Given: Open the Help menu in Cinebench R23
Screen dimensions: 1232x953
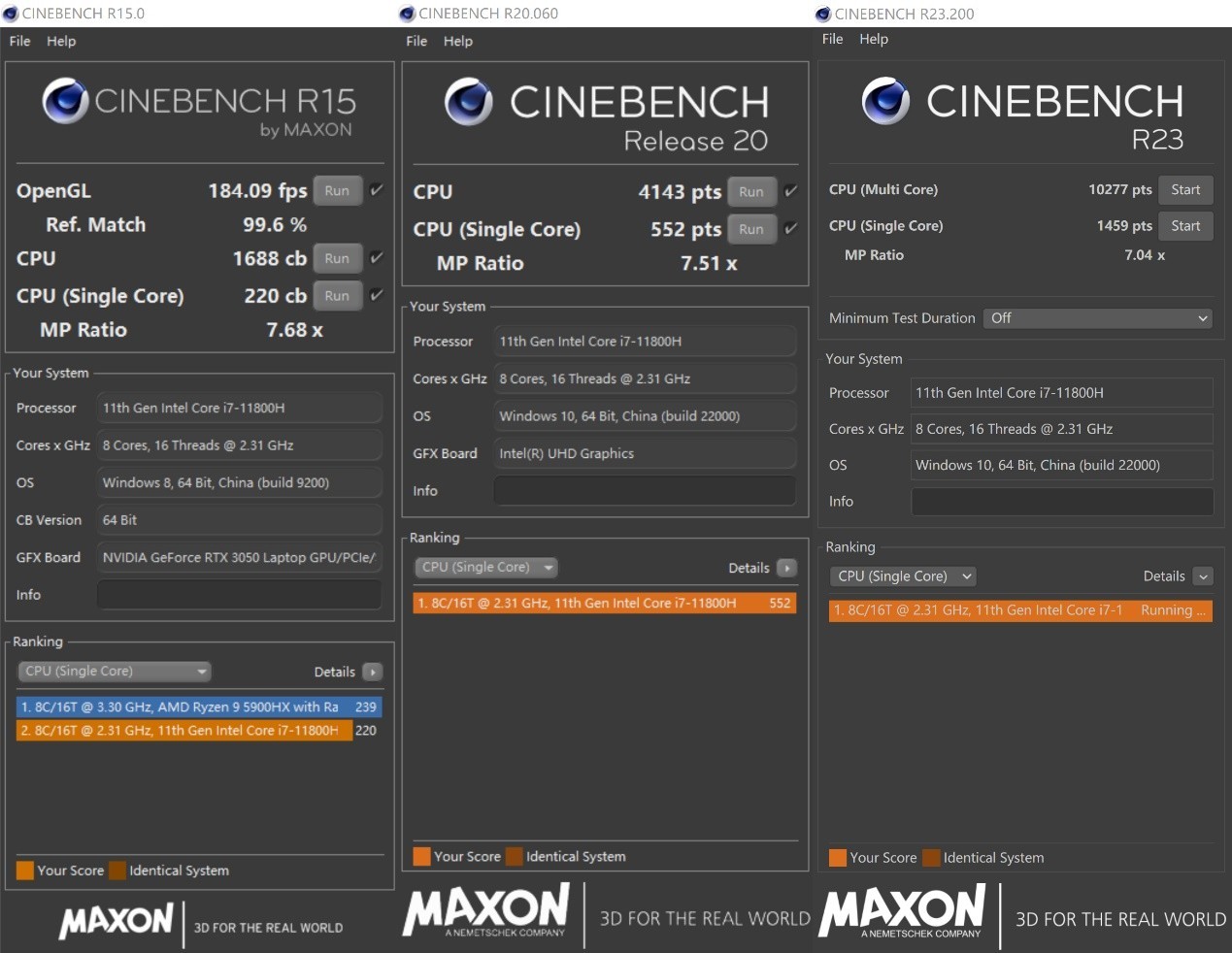Looking at the screenshot, I should 874,39.
